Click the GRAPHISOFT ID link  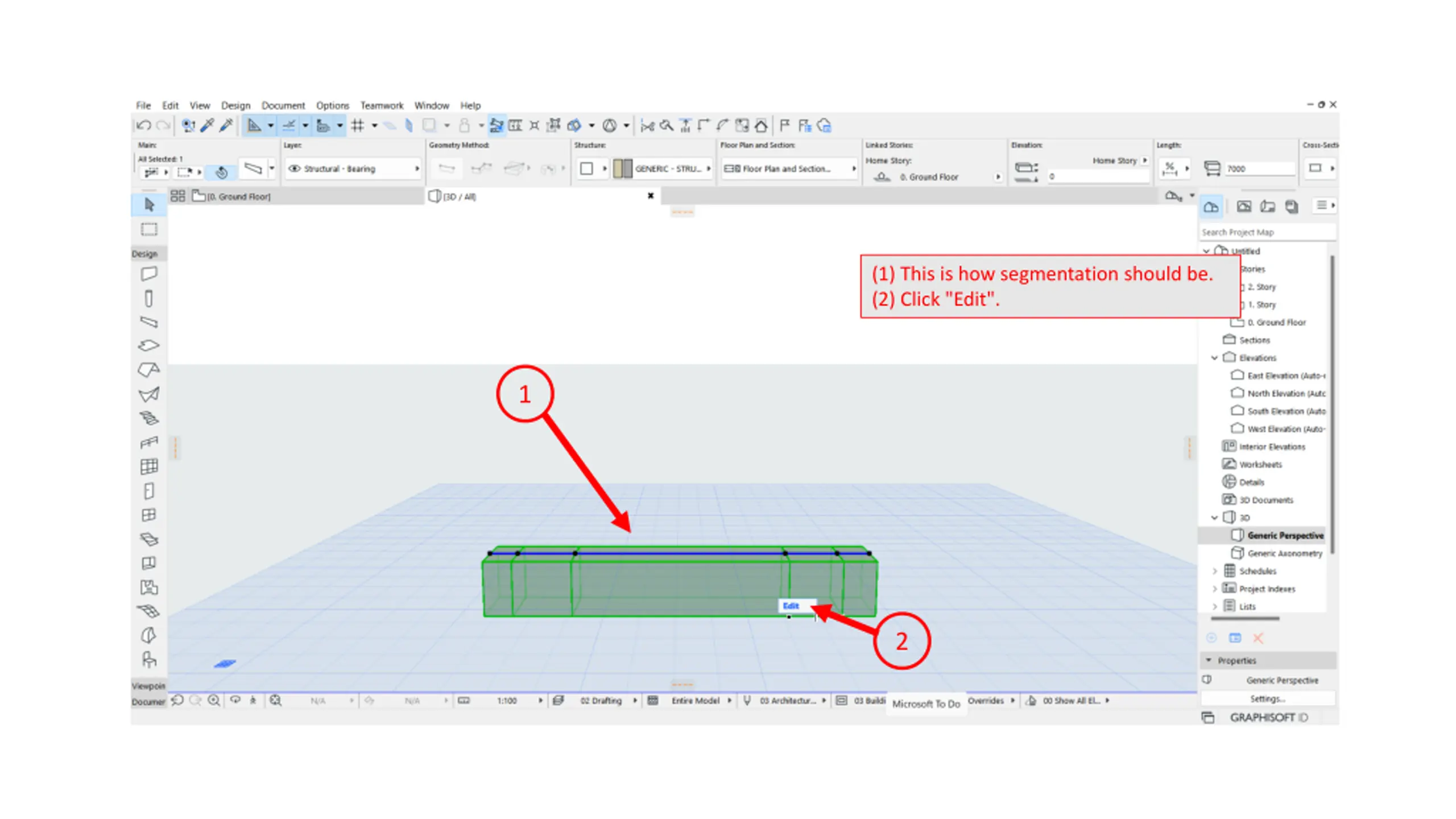[1269, 717]
